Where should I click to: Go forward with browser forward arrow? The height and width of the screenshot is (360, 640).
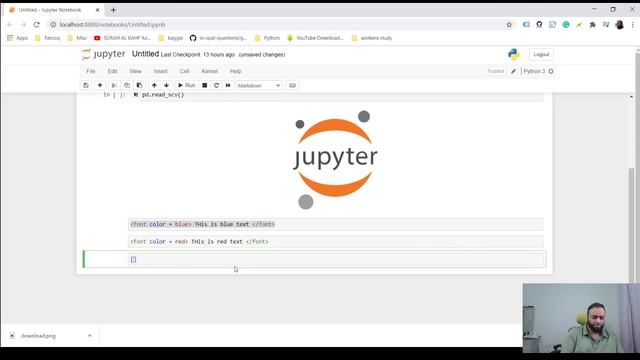23,24
